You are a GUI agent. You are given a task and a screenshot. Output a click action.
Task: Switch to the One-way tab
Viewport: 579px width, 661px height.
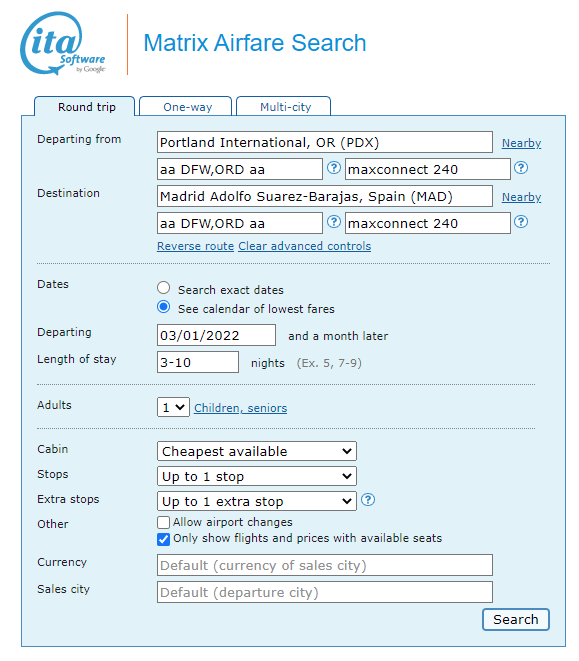186,106
